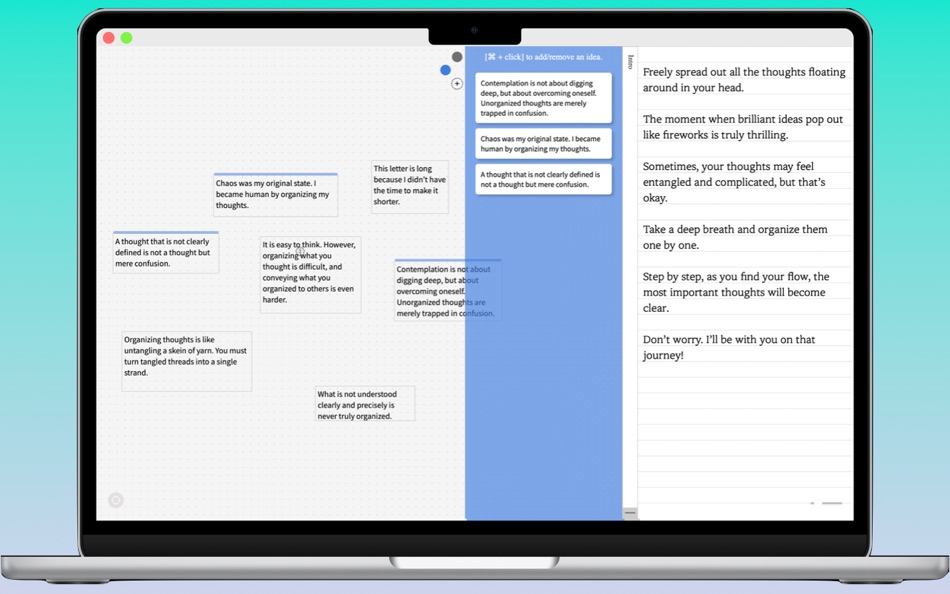The width and height of the screenshot is (950, 594).
Task: Select the blue circle color dot
Action: (x=443, y=70)
